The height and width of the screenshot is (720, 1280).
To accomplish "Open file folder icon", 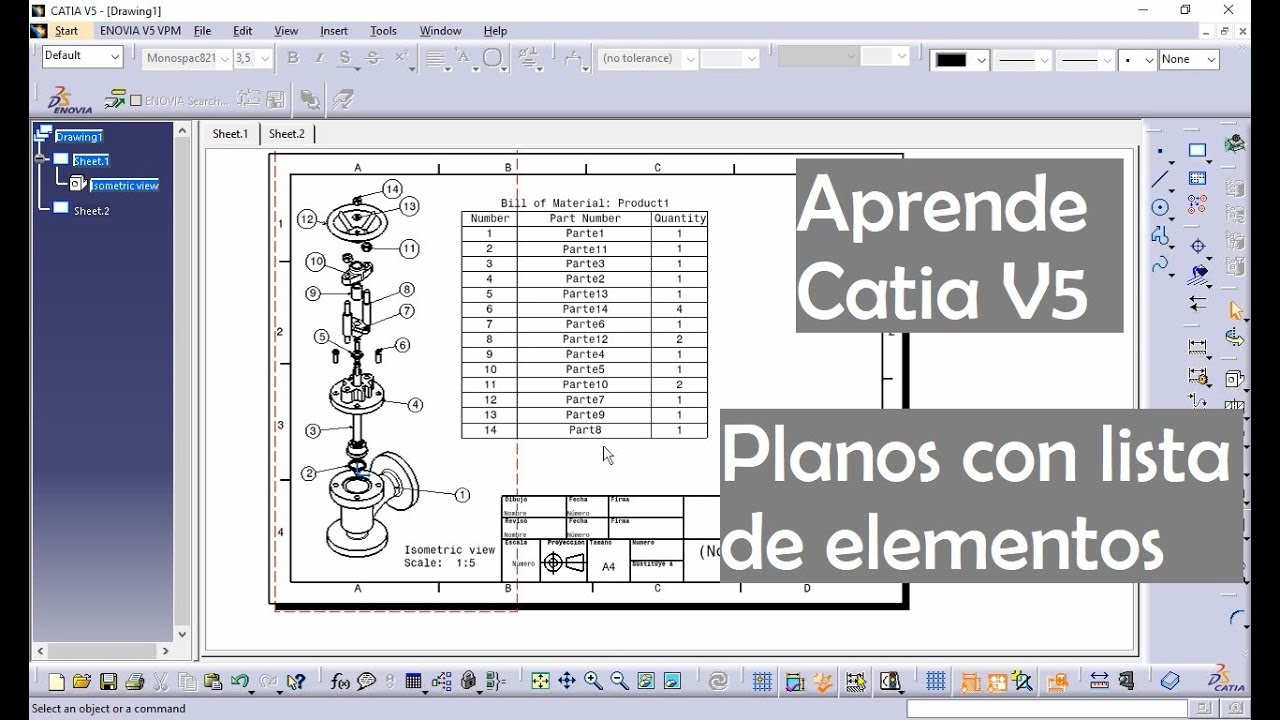I will pyautogui.click(x=82, y=682).
